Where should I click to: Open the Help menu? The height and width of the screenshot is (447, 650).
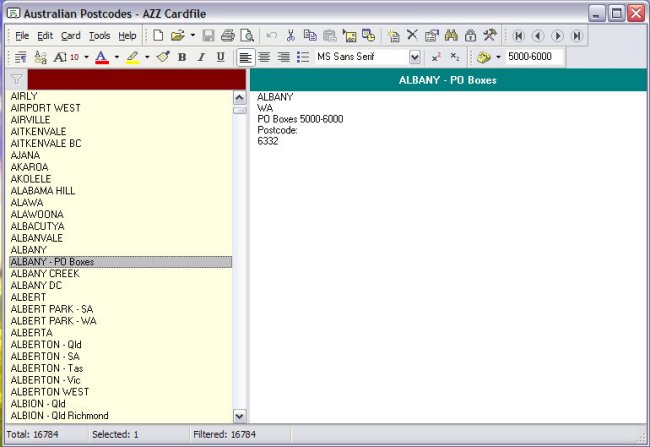(x=127, y=36)
